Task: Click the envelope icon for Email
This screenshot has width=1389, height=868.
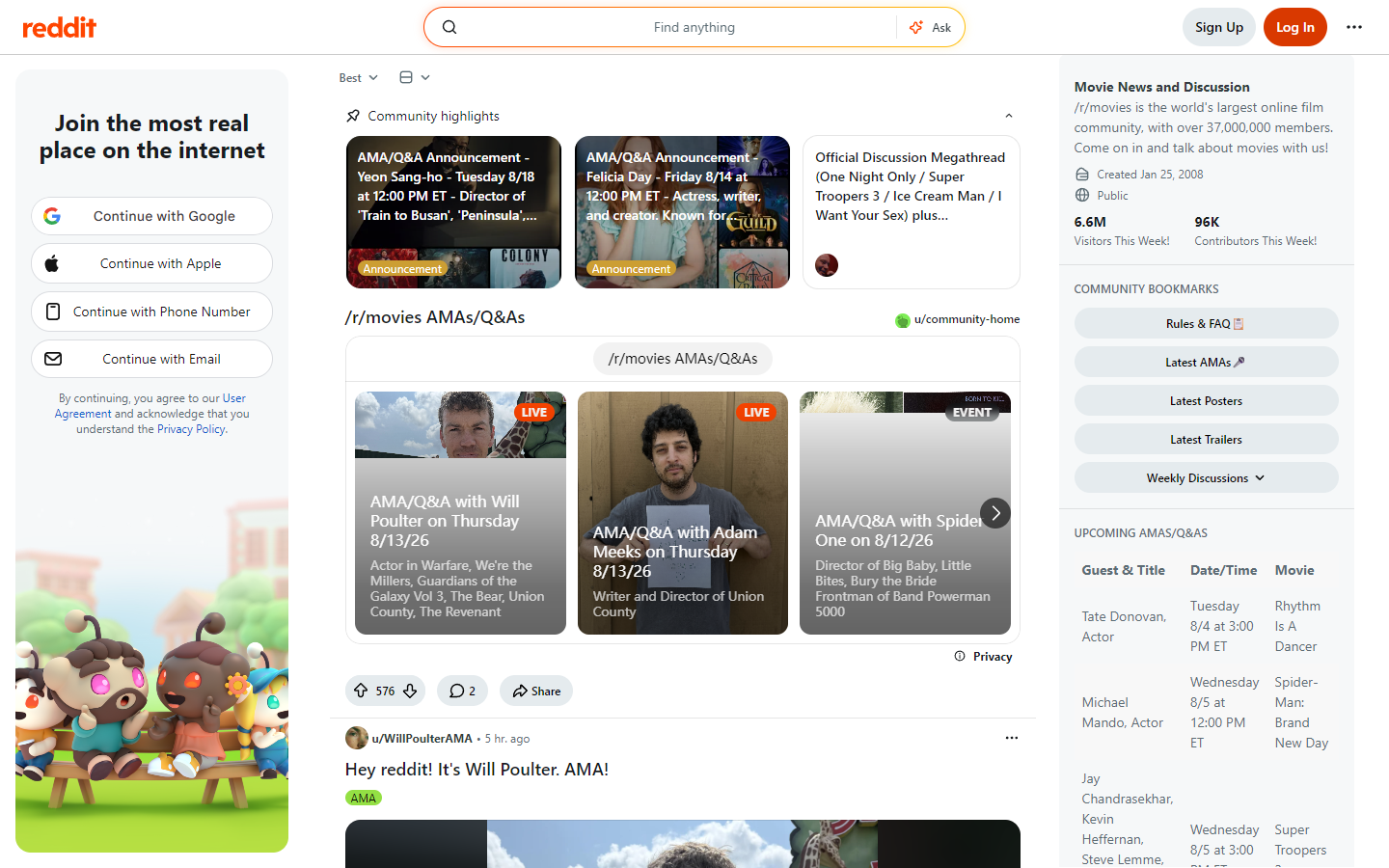Action: pyautogui.click(x=54, y=359)
